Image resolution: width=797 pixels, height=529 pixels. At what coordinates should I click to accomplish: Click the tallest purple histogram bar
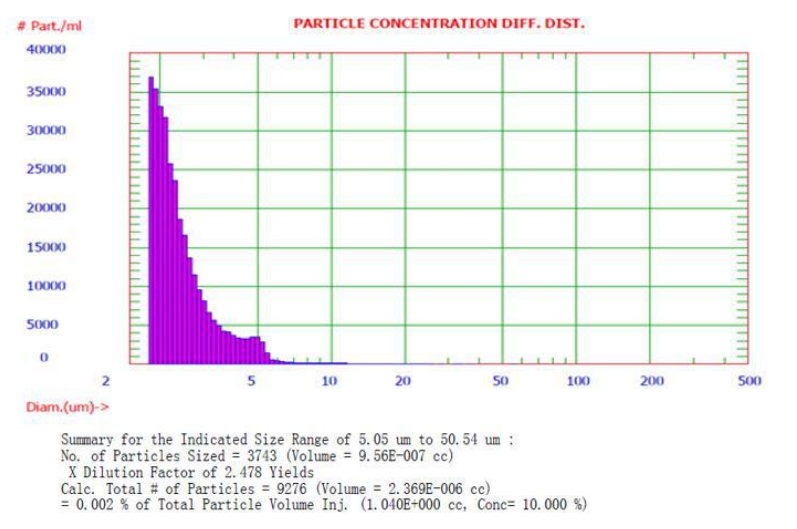[x=151, y=220]
